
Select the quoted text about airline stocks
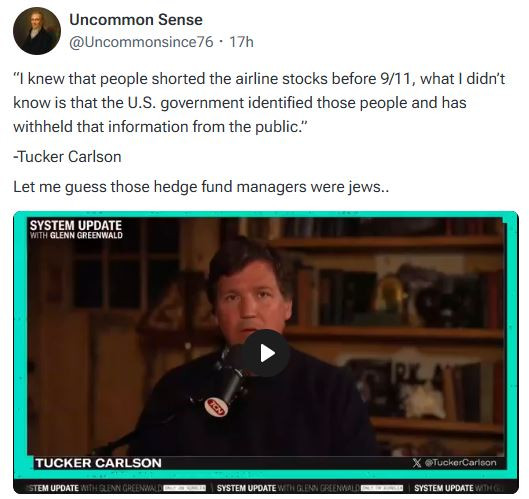click(259, 103)
